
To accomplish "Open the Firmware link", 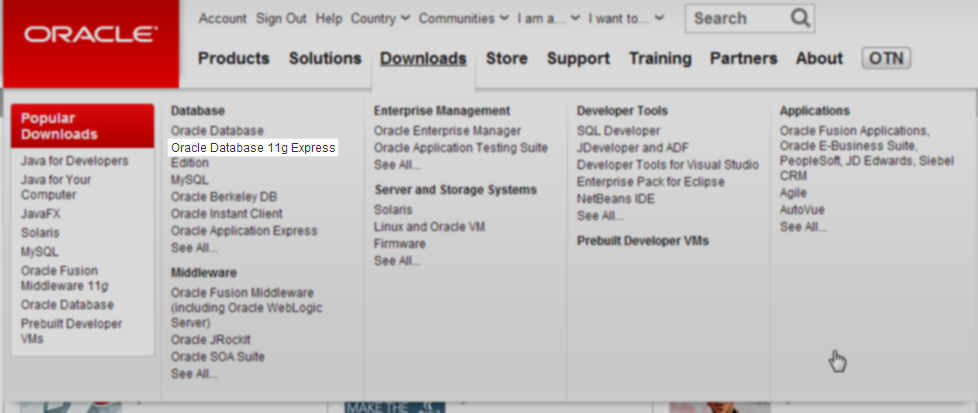I will [x=400, y=243].
